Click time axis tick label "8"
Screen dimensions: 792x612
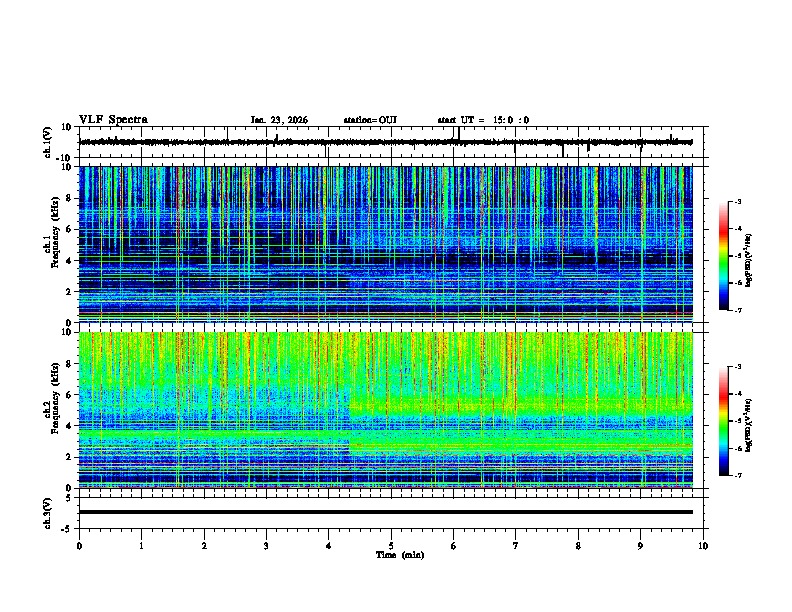point(578,546)
